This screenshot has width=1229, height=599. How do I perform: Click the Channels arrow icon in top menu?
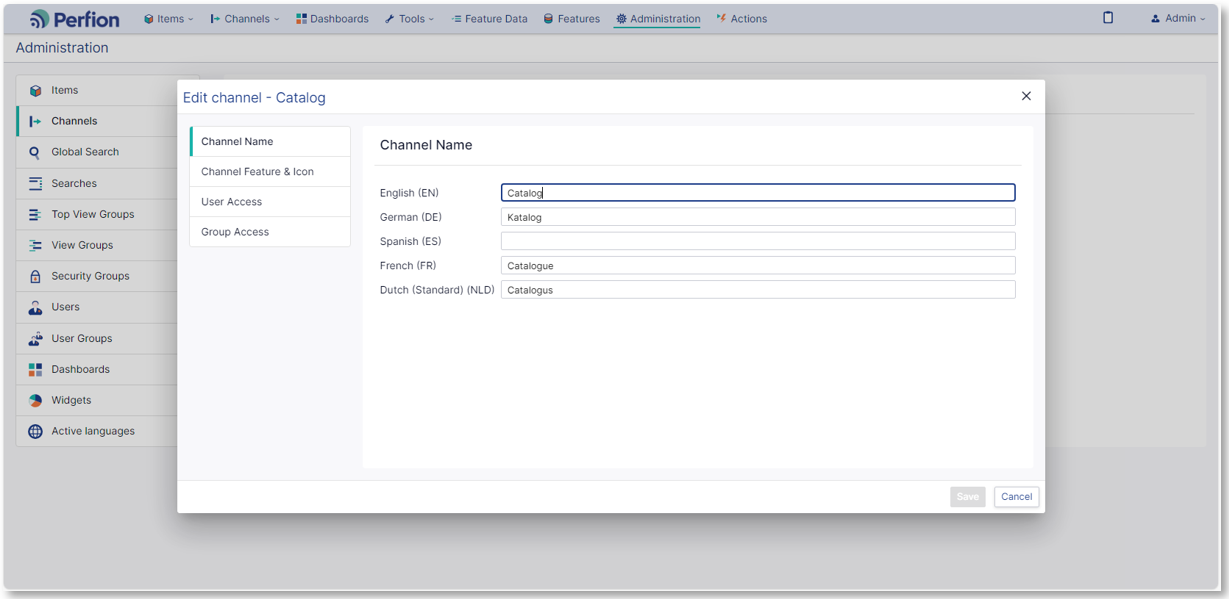click(x=215, y=19)
